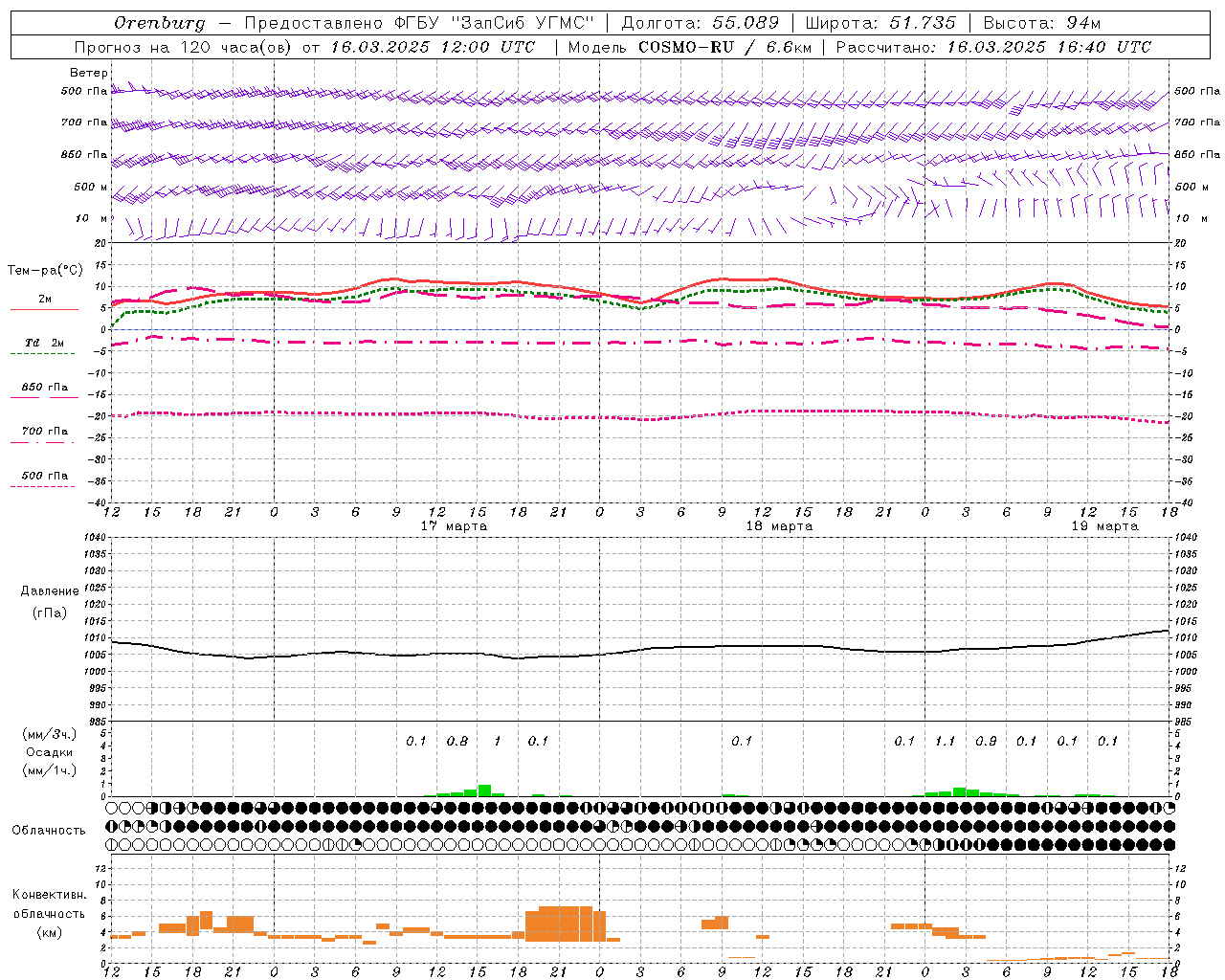Click the 'Orenburg' station name in the header

(x=159, y=23)
